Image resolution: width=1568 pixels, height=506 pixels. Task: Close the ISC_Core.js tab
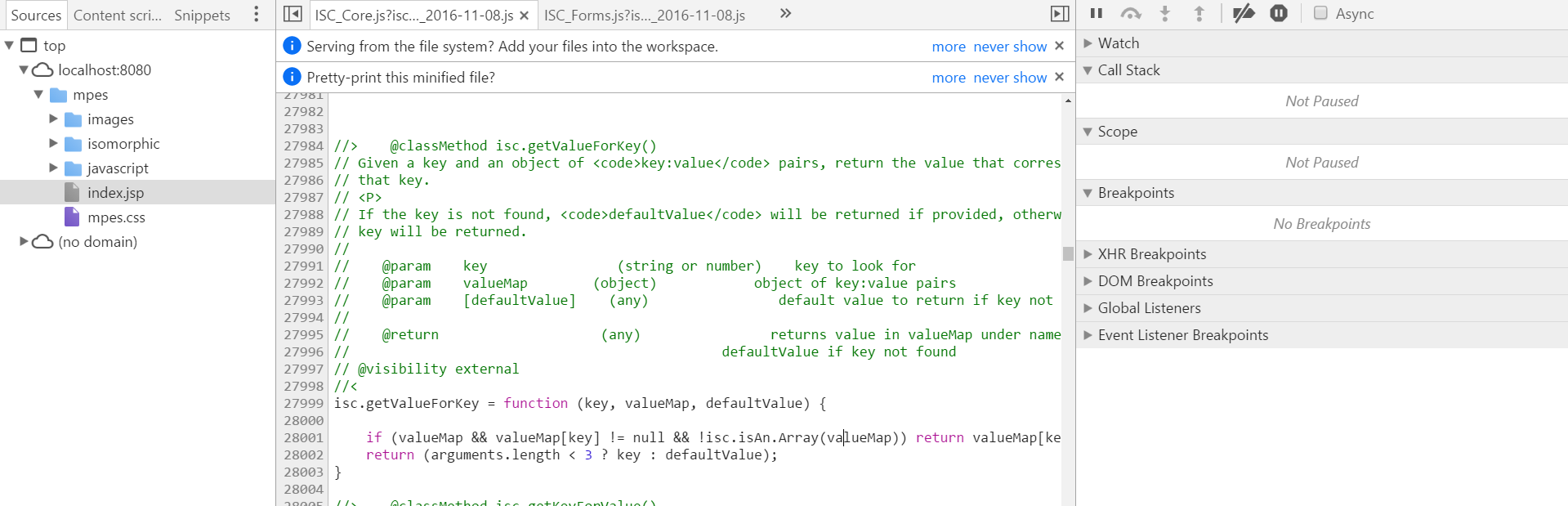(x=524, y=16)
